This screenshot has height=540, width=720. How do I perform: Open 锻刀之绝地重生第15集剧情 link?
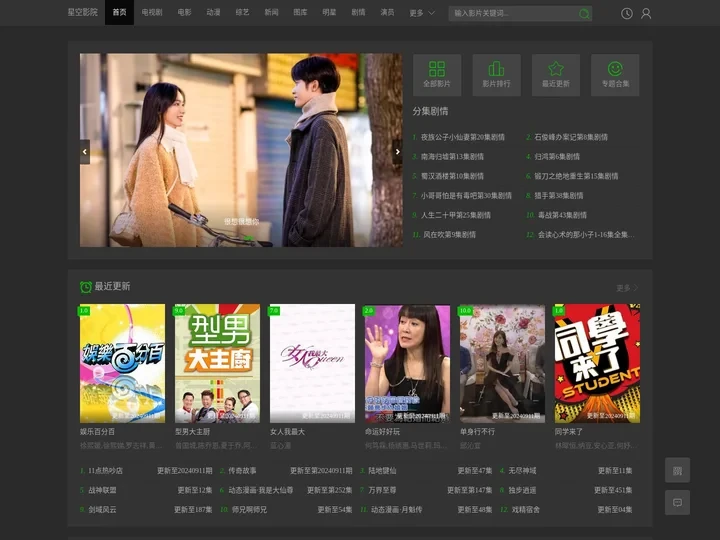coord(576,176)
